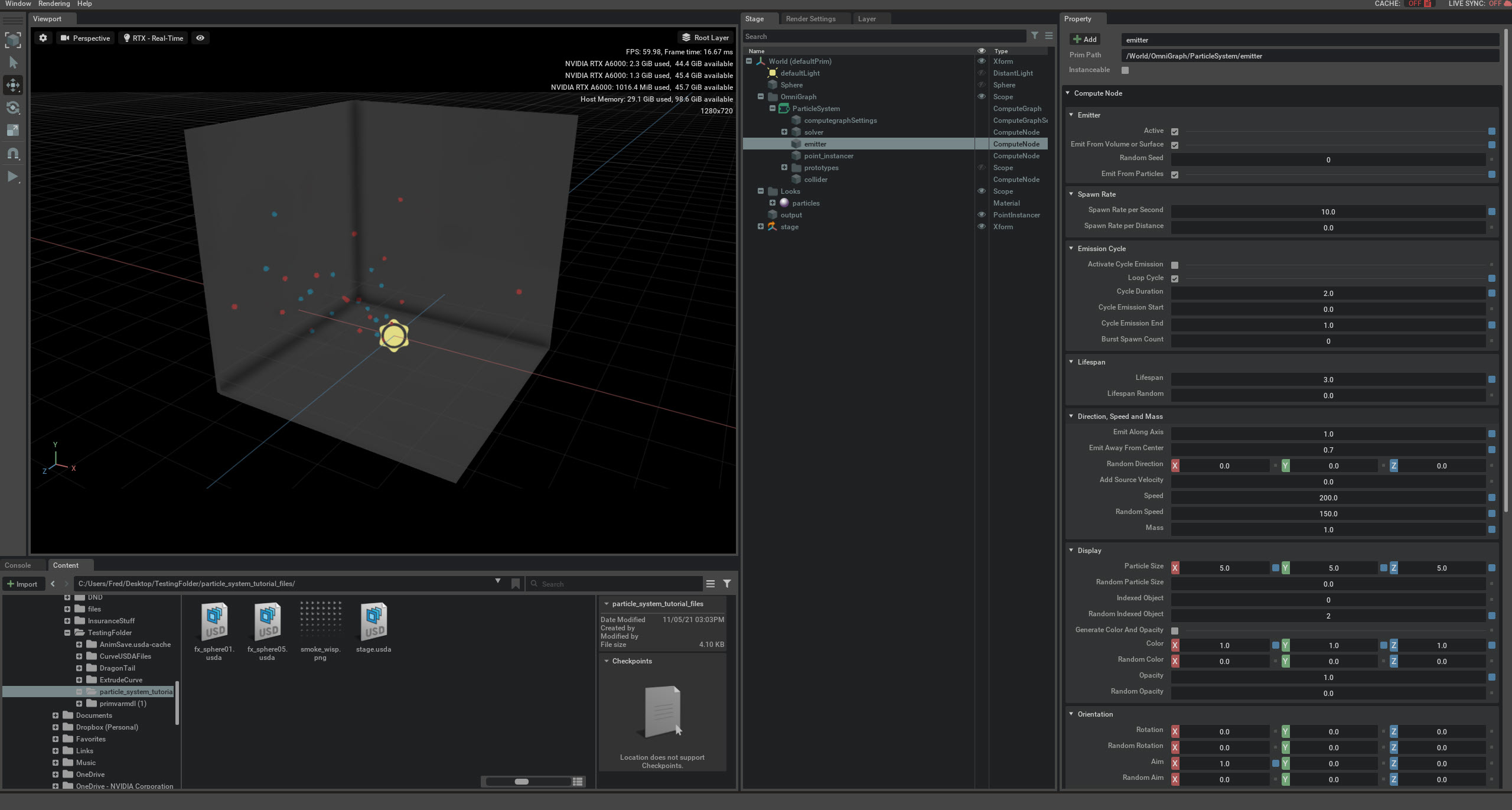This screenshot has height=810, width=1512.
Task: Collapse the World tree node
Action: [749, 61]
